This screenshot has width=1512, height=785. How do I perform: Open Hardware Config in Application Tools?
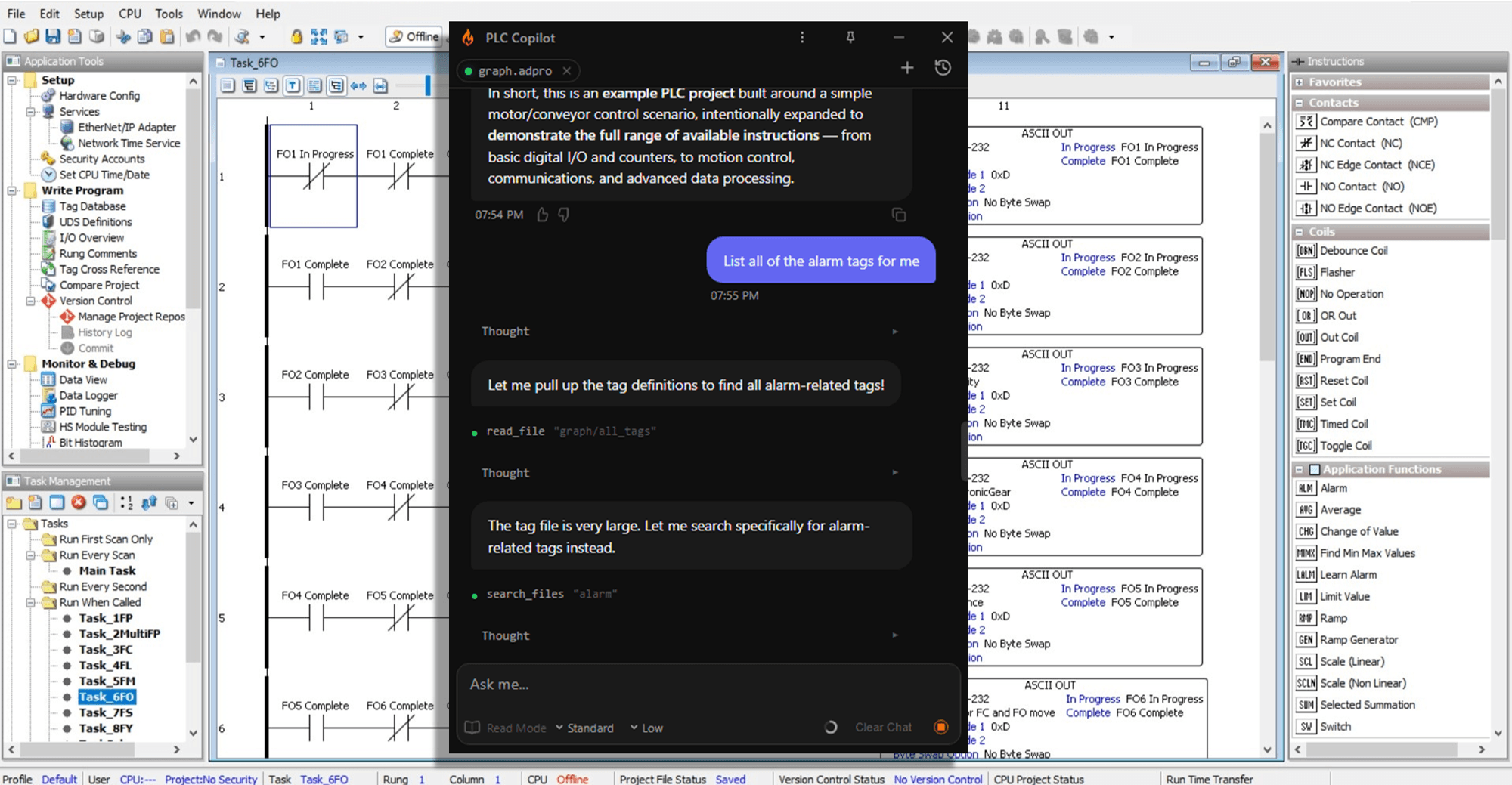pyautogui.click(x=99, y=96)
